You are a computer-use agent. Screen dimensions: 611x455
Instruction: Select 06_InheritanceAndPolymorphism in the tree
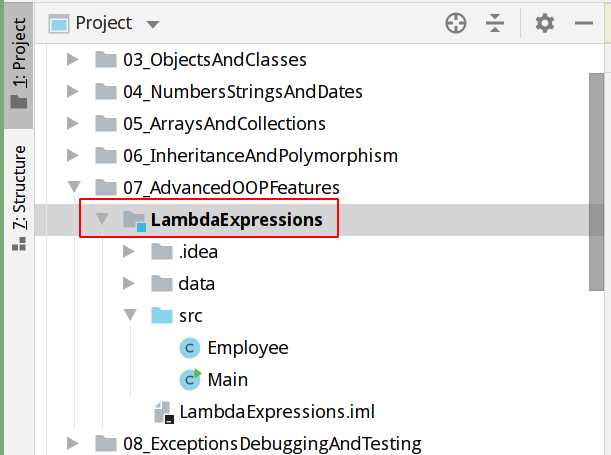click(260, 156)
